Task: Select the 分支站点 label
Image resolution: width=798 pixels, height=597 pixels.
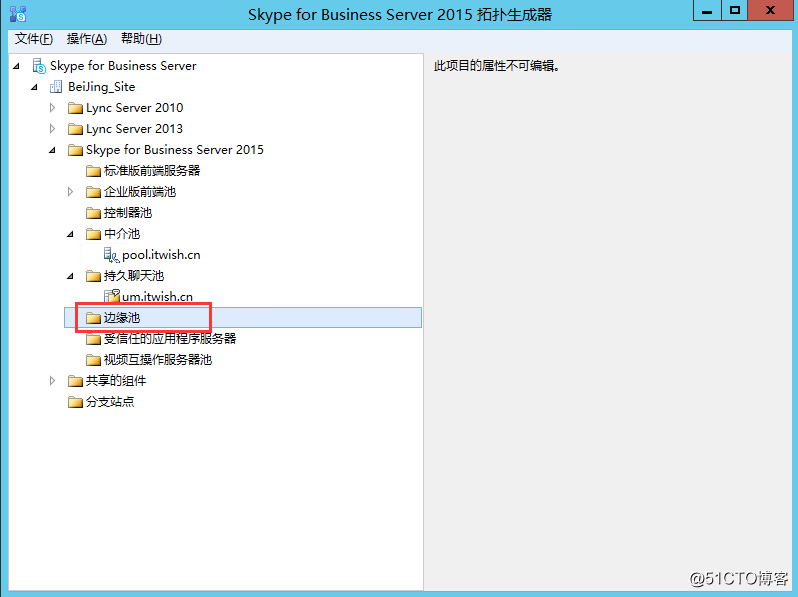Action: pyautogui.click(x=109, y=402)
